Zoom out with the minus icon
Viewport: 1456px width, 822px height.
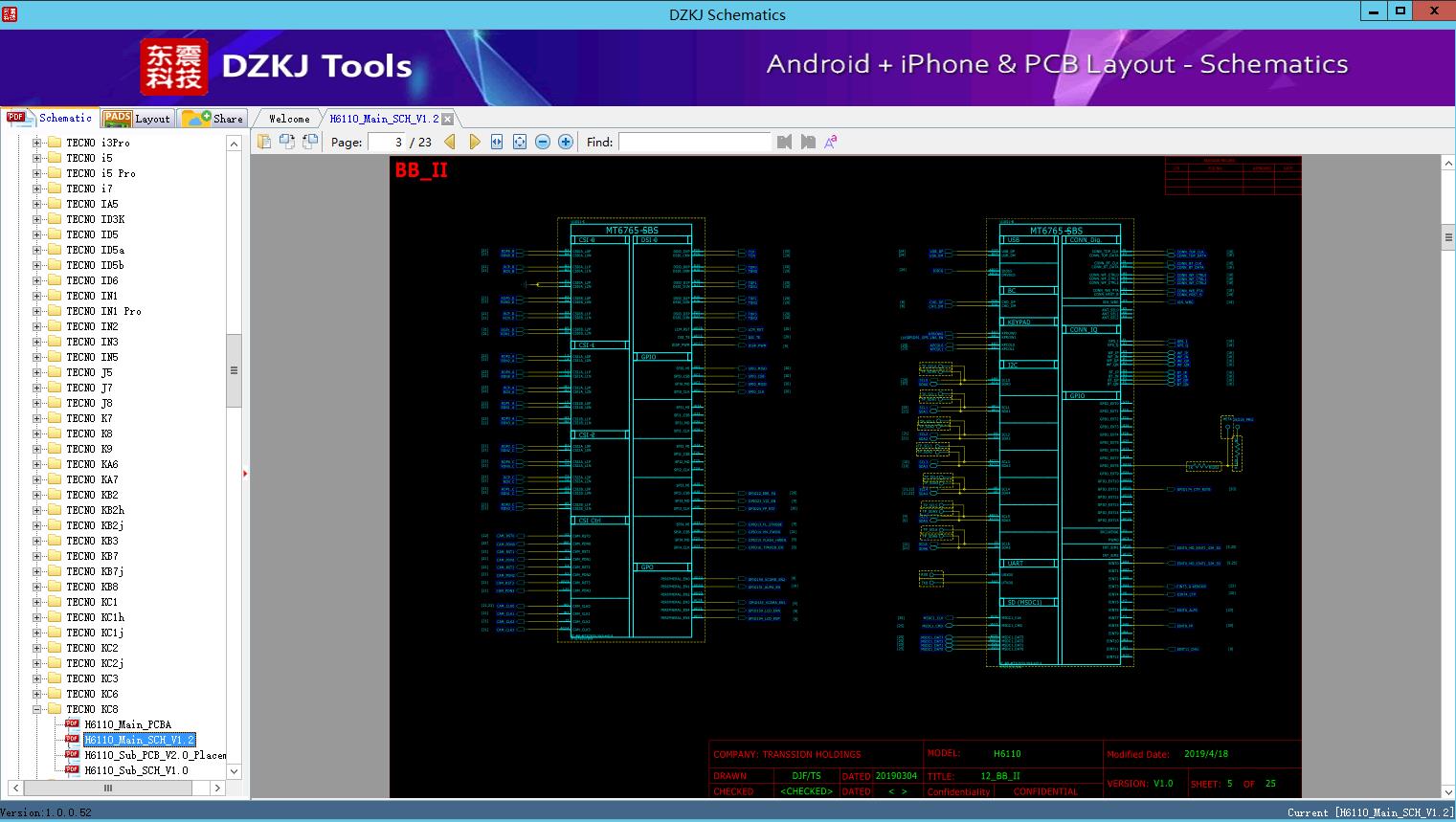click(543, 142)
